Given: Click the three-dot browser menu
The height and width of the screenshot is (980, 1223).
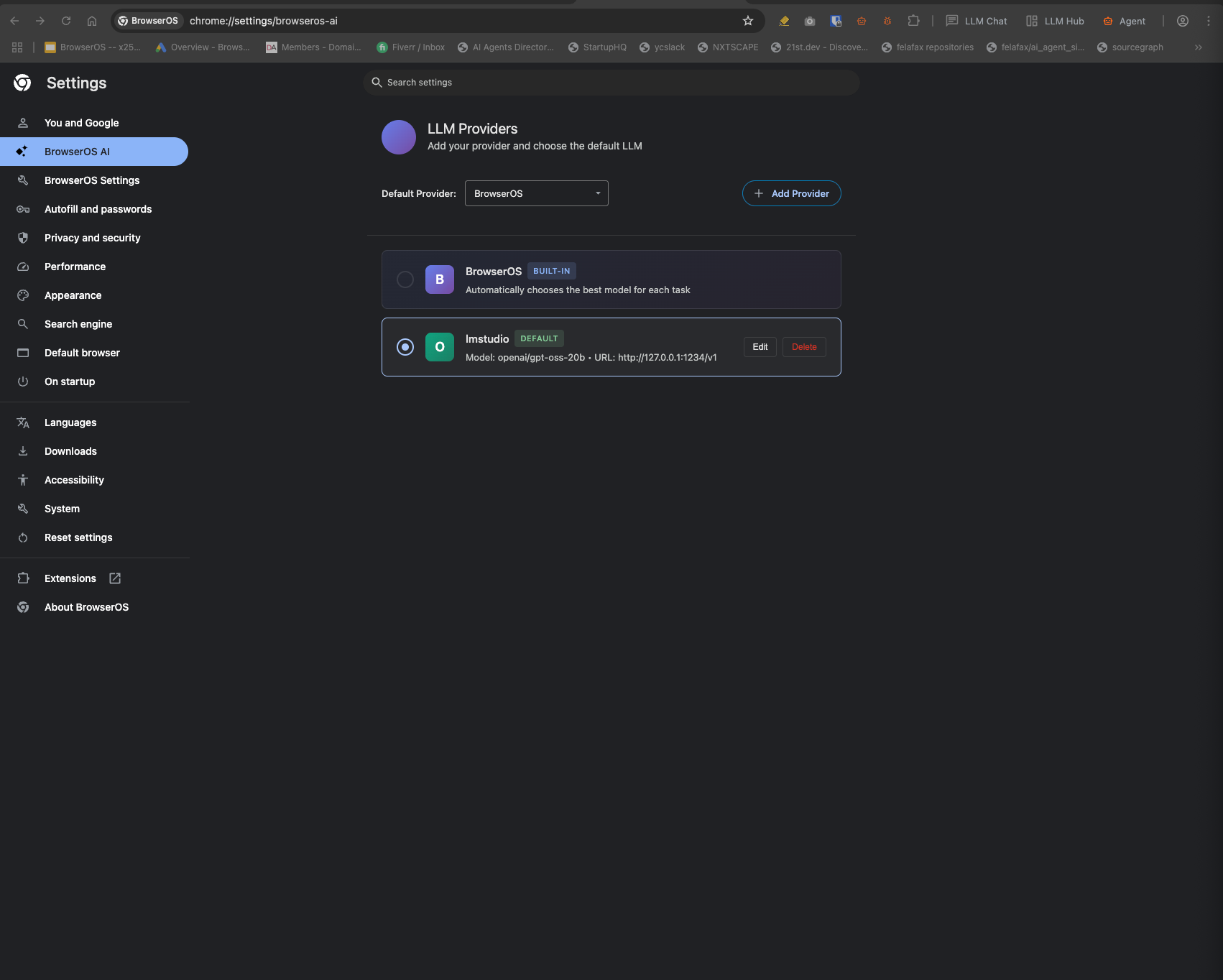Looking at the screenshot, I should tap(1209, 21).
